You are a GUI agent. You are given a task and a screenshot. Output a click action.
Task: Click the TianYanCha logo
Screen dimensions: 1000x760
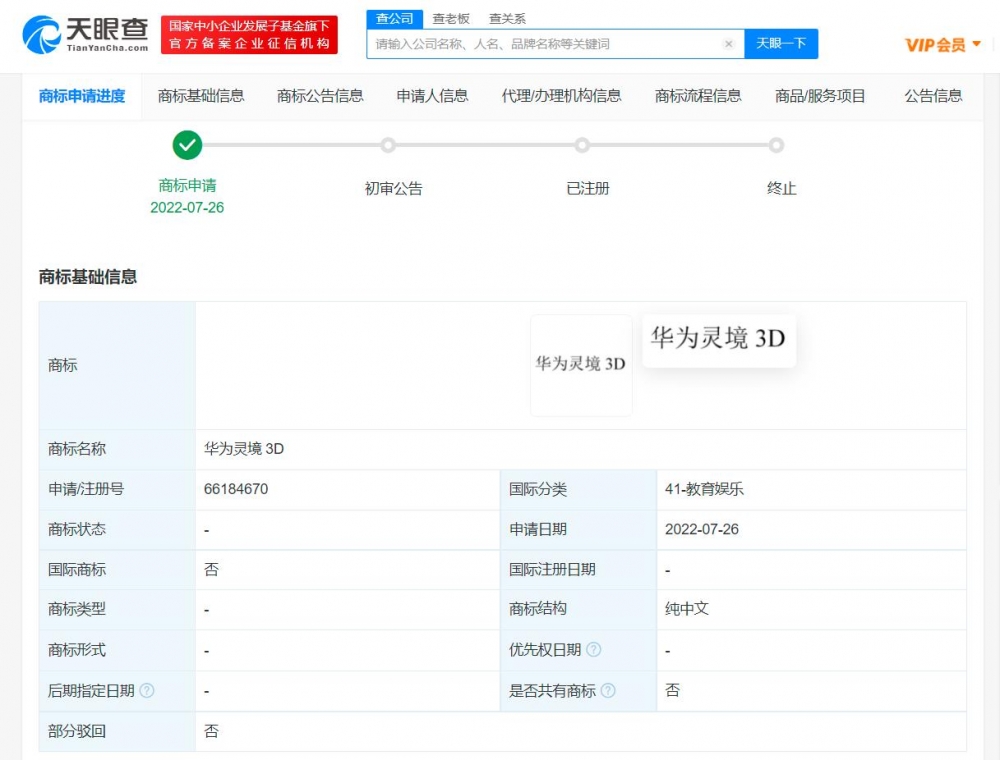[85, 34]
